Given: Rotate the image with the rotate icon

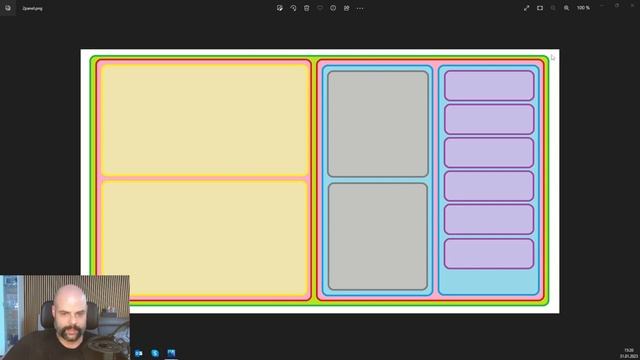Looking at the screenshot, I should click(293, 8).
